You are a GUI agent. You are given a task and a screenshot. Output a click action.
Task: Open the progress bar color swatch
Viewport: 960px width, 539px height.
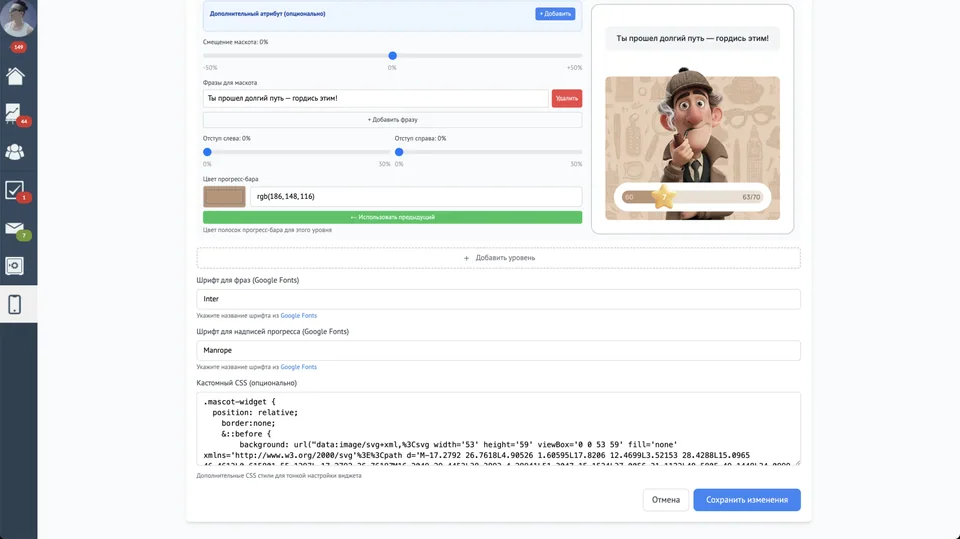click(224, 197)
